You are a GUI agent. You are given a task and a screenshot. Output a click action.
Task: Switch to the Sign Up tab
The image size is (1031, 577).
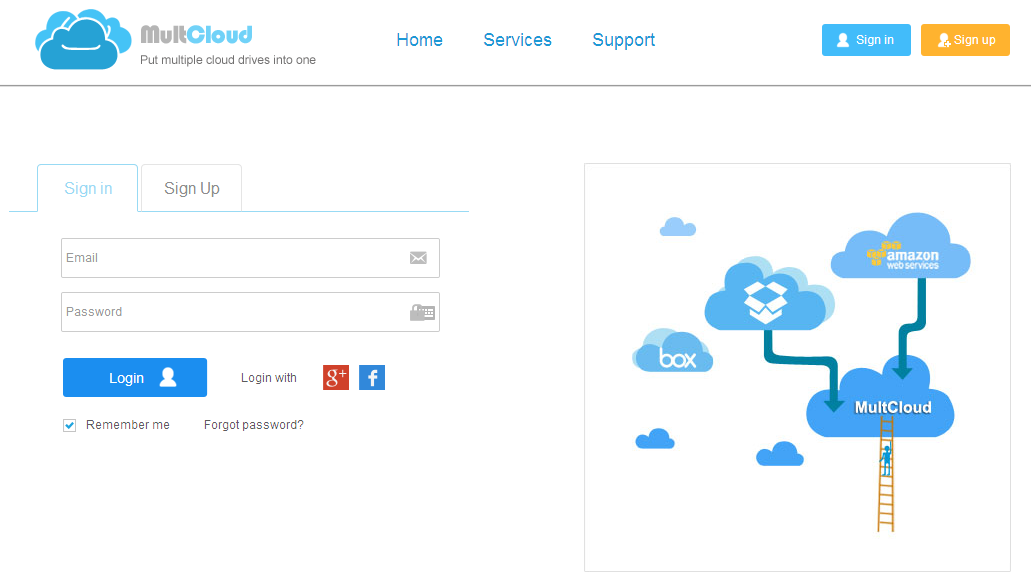point(191,188)
